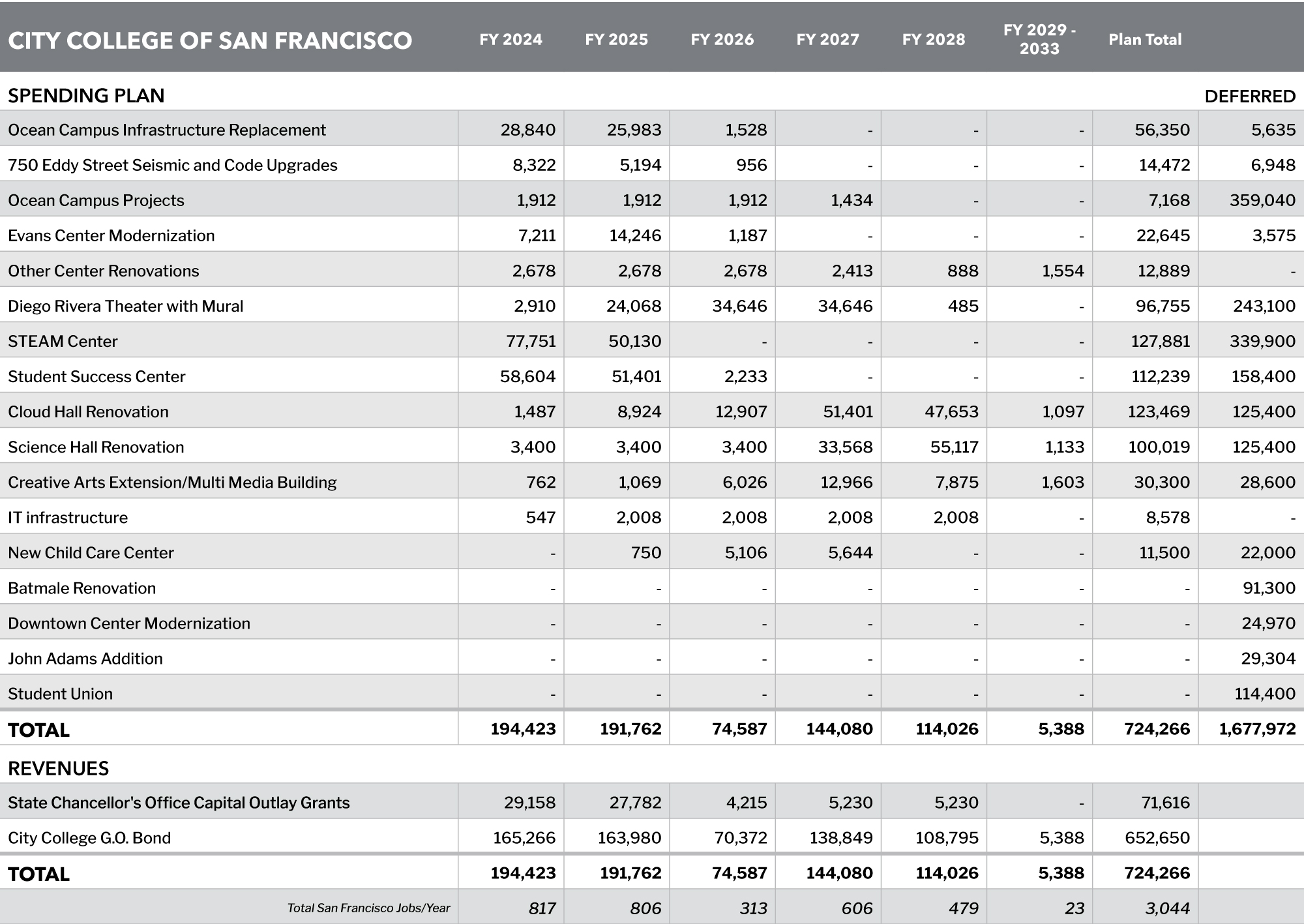Select the IT infrastructure row label
The width and height of the screenshot is (1304, 924).
(68, 517)
